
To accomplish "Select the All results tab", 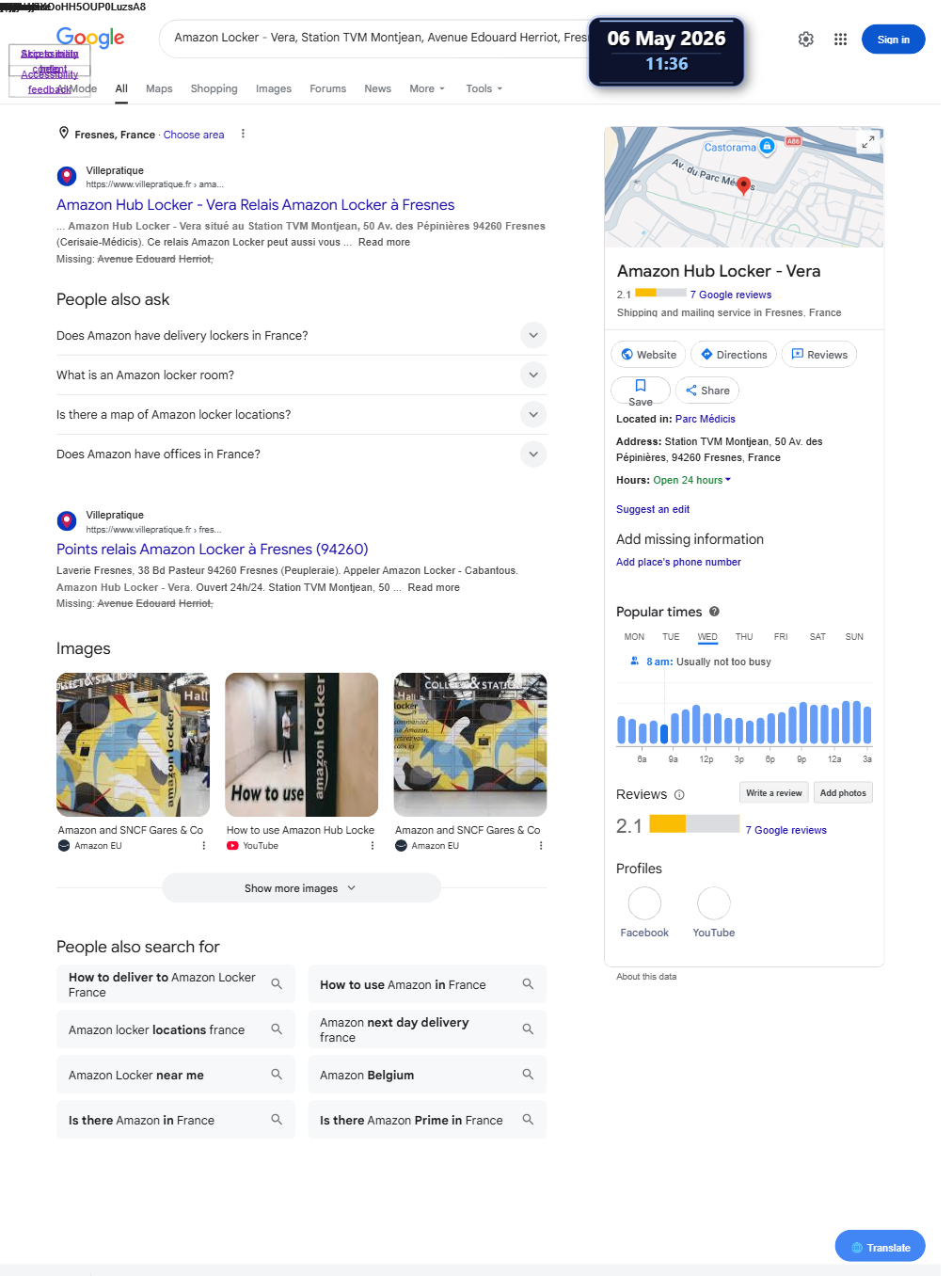I will (x=121, y=88).
